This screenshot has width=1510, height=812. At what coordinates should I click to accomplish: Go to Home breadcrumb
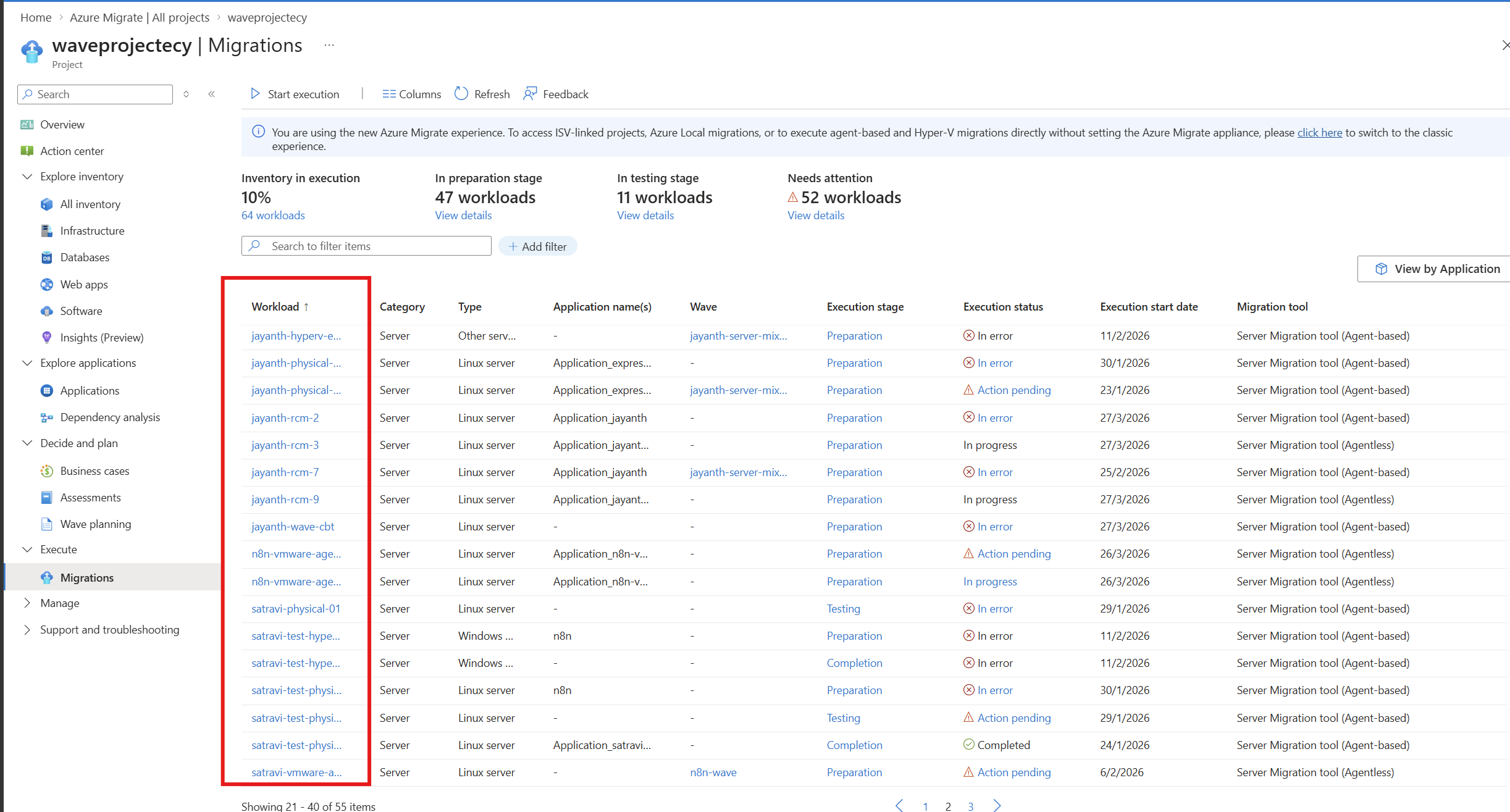(36, 17)
